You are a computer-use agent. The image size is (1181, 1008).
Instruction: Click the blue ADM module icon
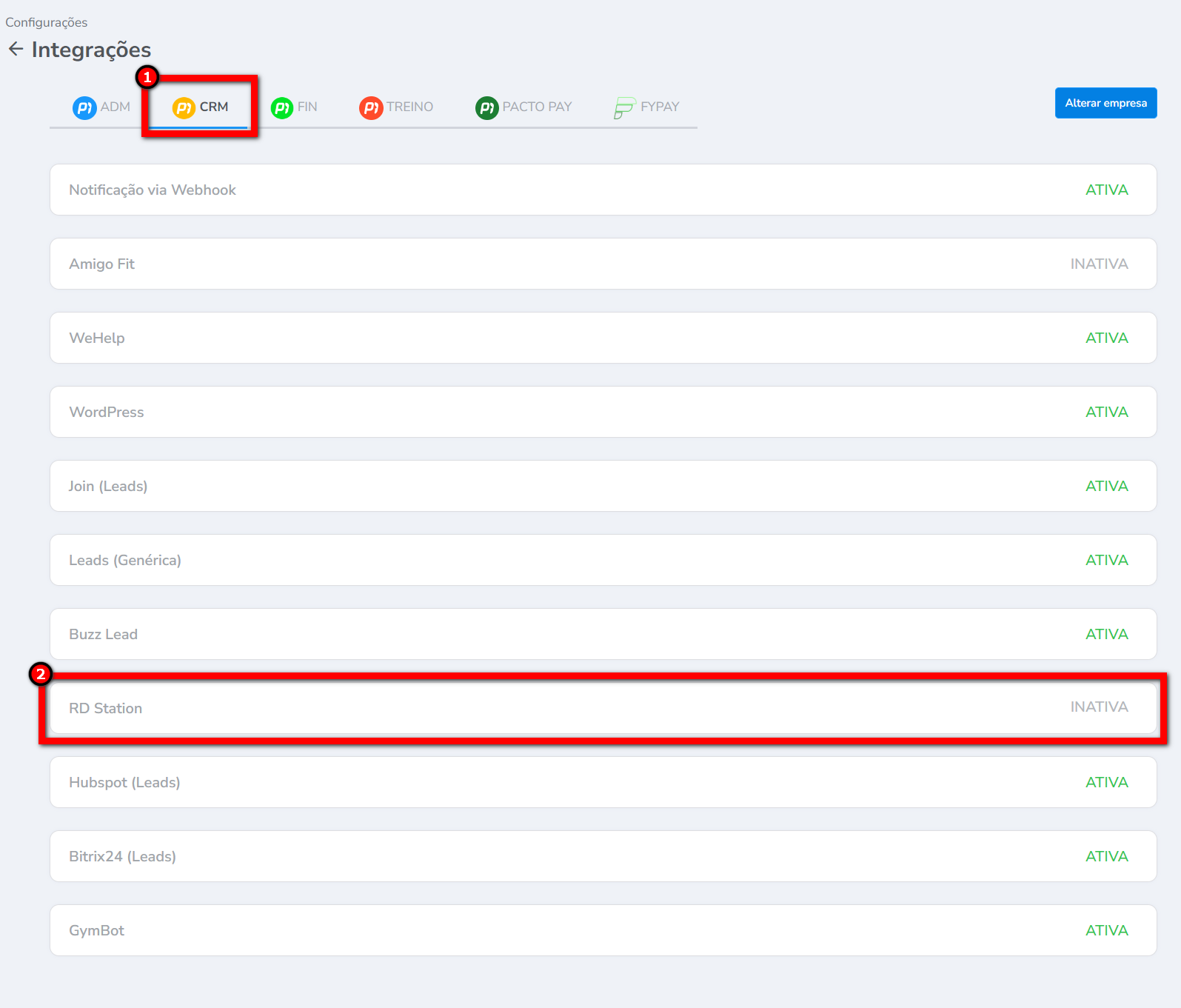(x=84, y=107)
